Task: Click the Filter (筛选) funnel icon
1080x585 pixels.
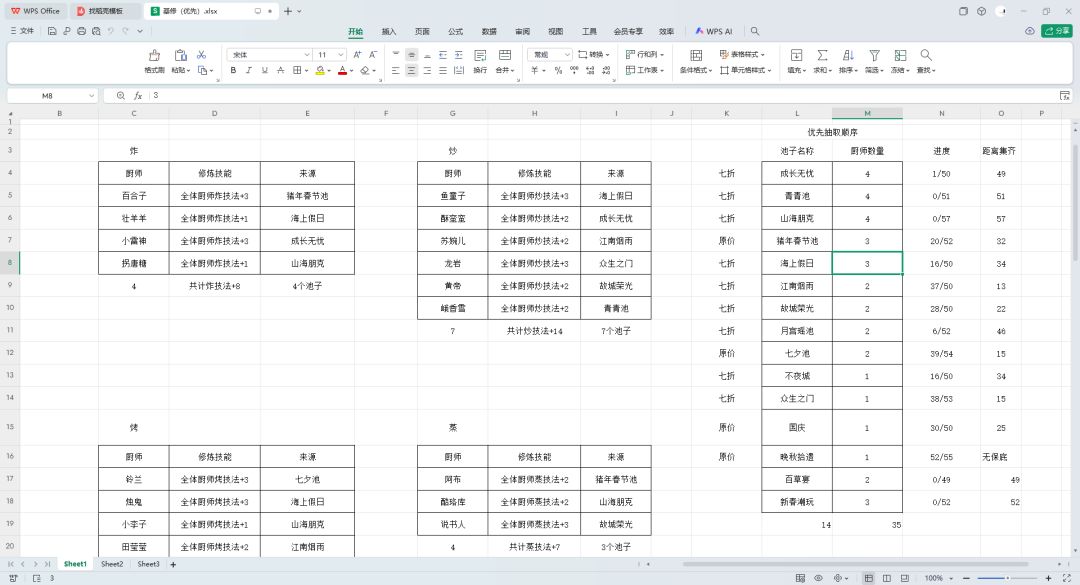Action: pos(874,55)
